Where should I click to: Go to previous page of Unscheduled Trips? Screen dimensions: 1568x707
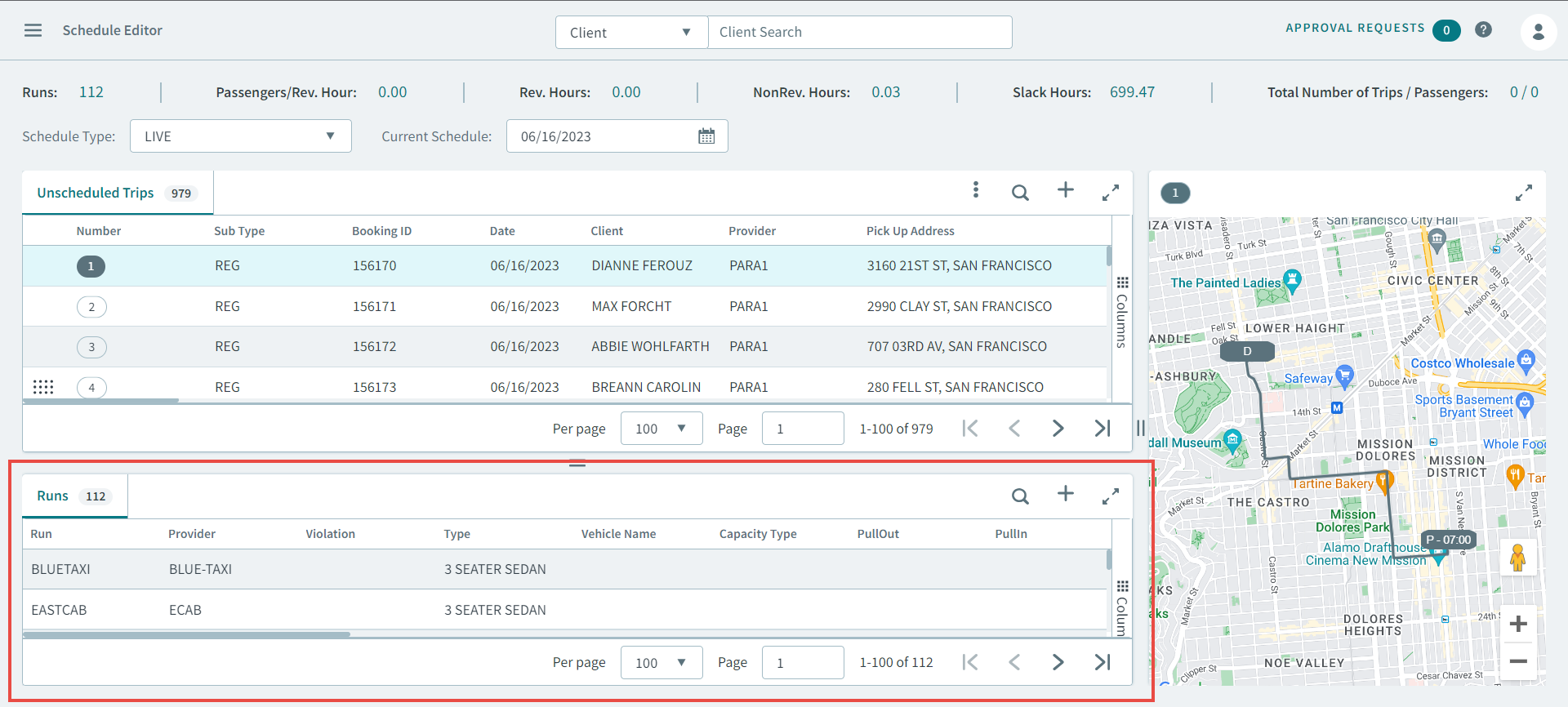pos(1014,429)
